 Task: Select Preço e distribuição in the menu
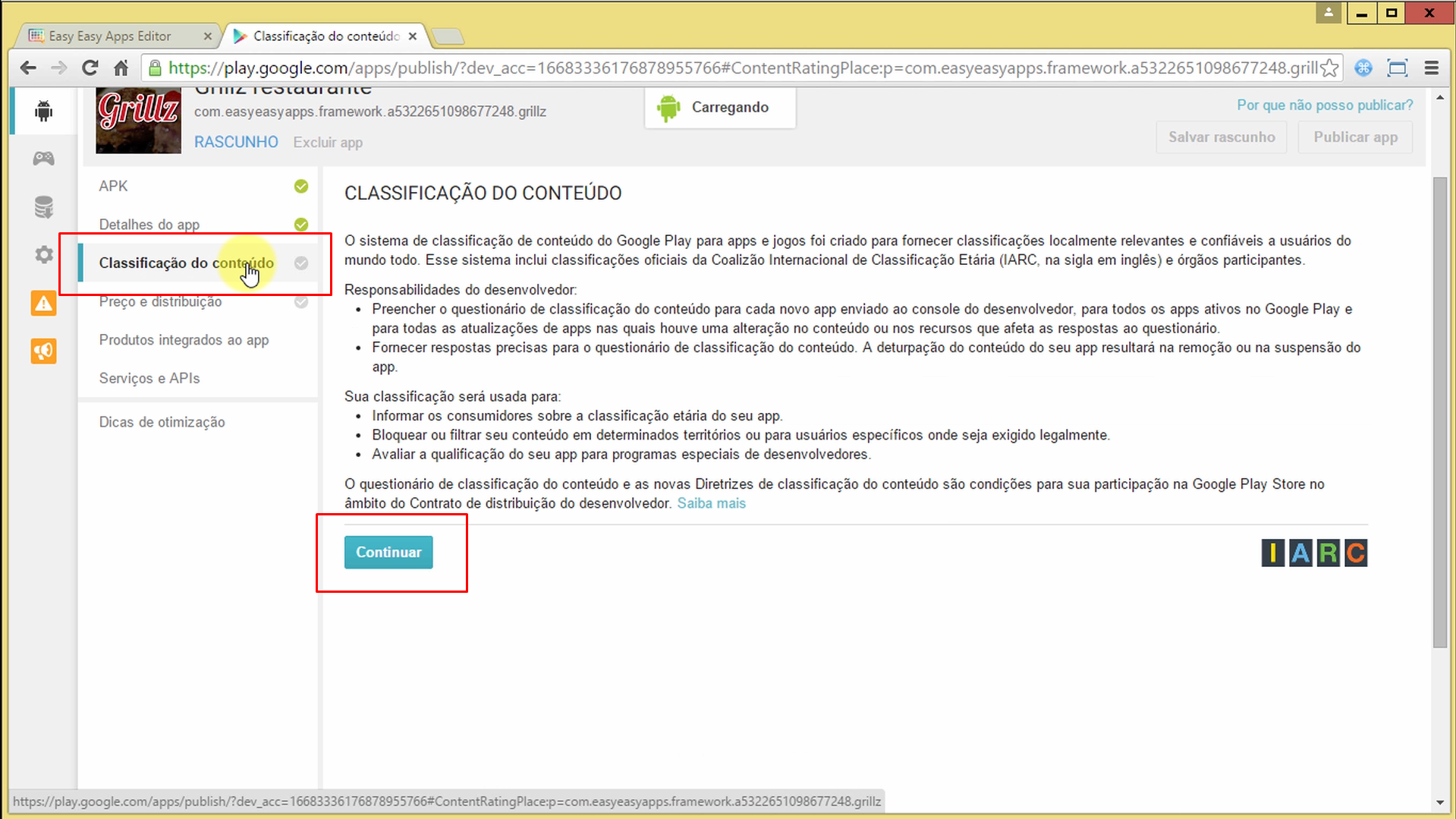(160, 301)
